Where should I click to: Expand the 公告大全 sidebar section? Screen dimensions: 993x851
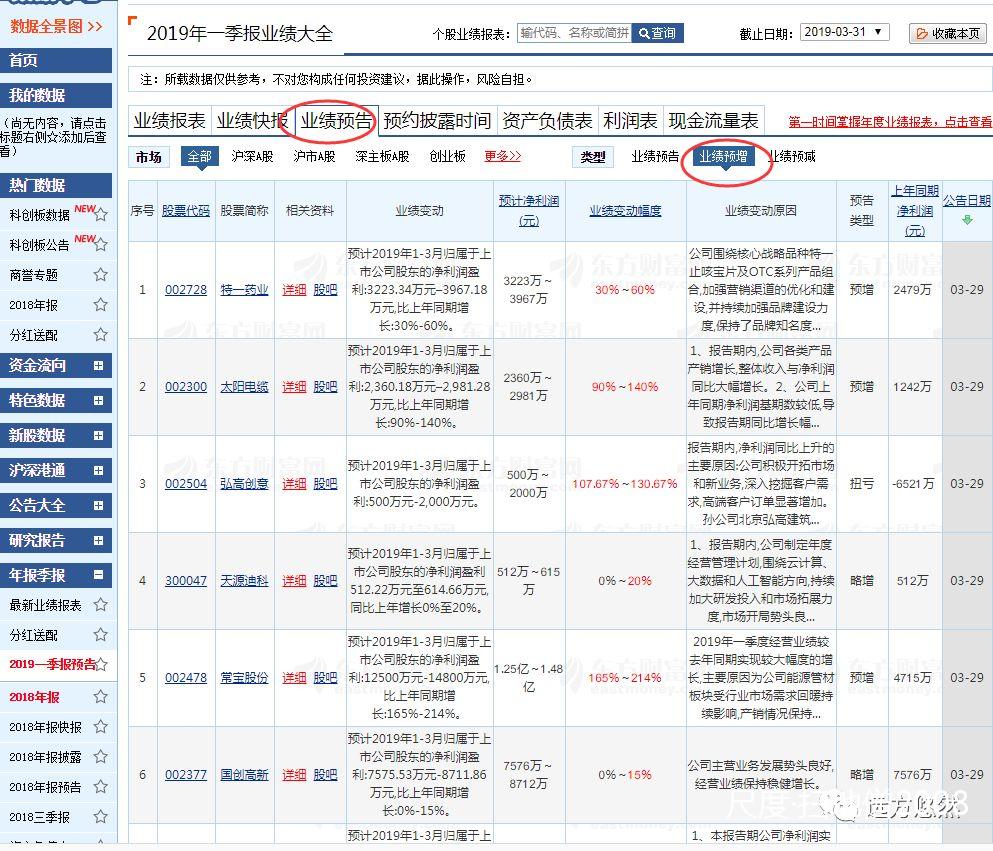98,505
